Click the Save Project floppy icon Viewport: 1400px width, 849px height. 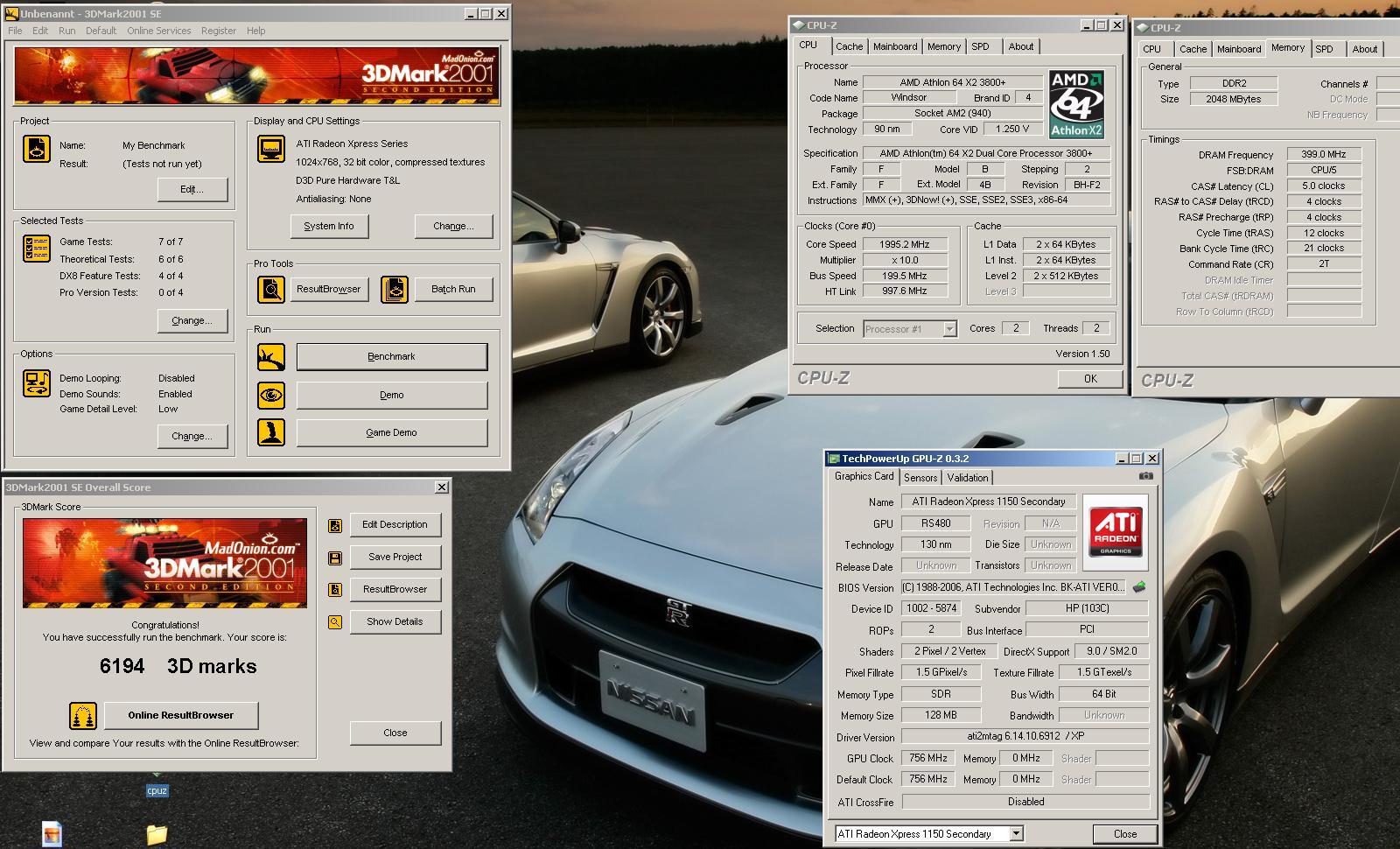(x=334, y=558)
